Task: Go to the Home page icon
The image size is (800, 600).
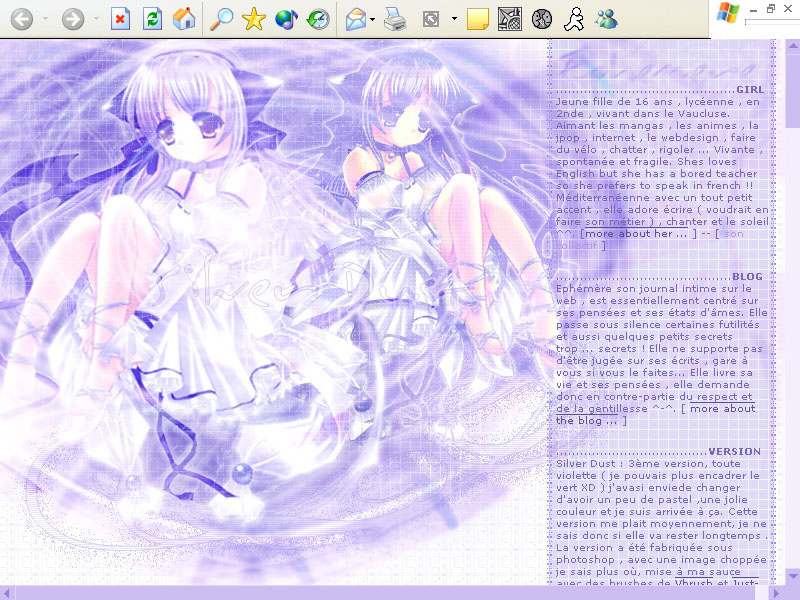Action: click(184, 19)
